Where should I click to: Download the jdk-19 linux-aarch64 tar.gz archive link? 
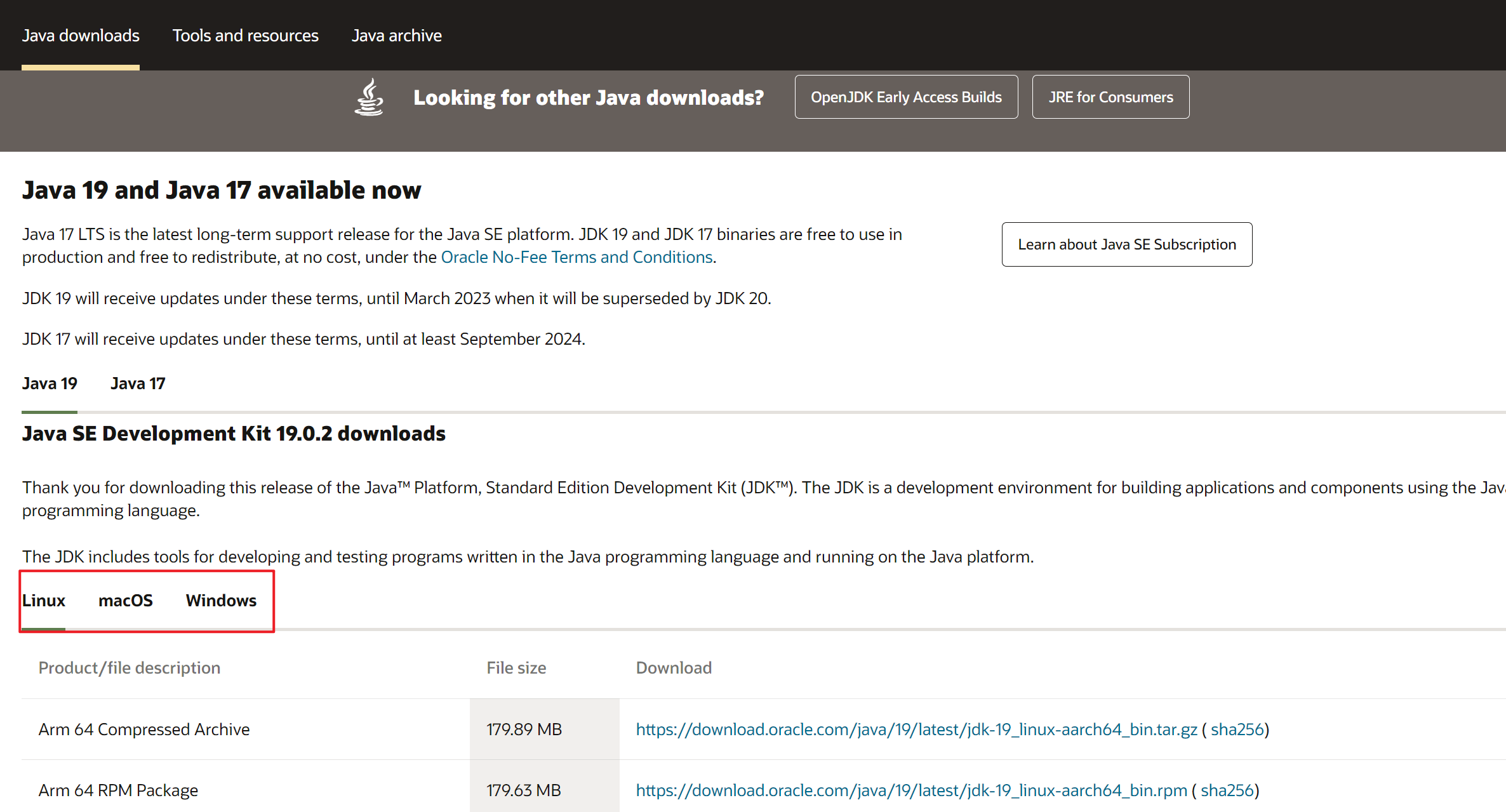coord(917,729)
